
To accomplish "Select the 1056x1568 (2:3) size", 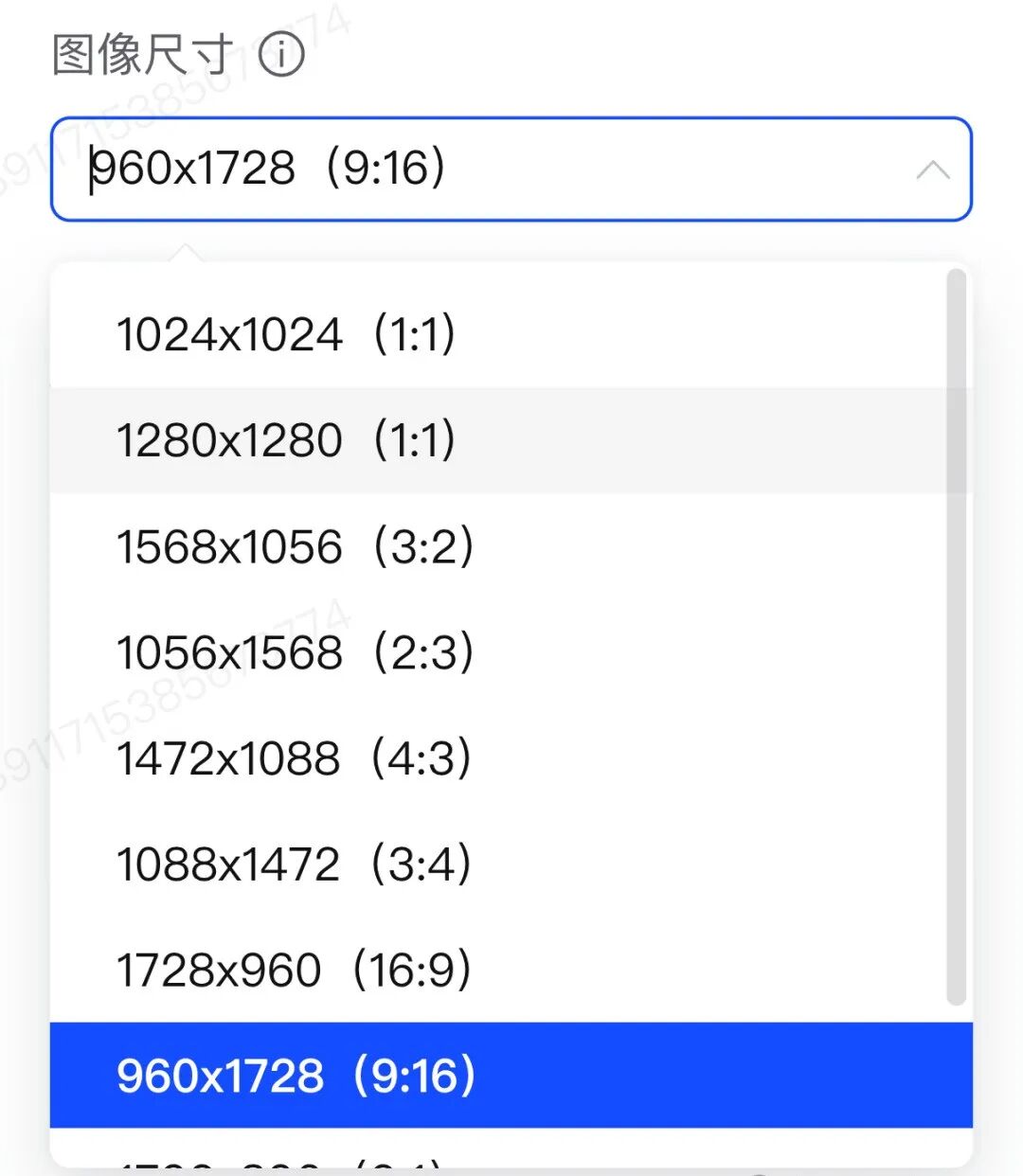I will [295, 653].
